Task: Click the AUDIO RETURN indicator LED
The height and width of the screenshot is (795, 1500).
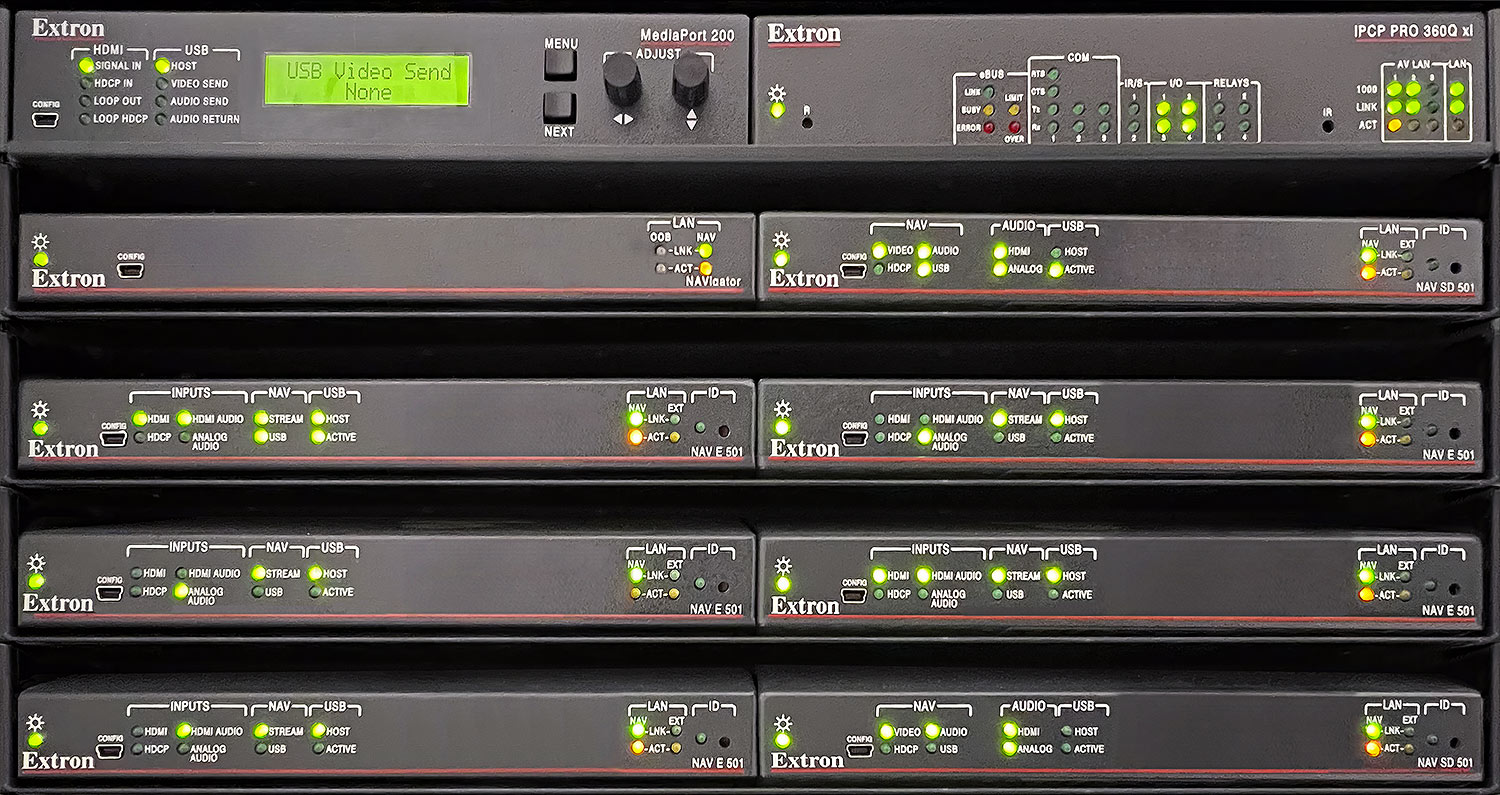Action: coord(161,119)
